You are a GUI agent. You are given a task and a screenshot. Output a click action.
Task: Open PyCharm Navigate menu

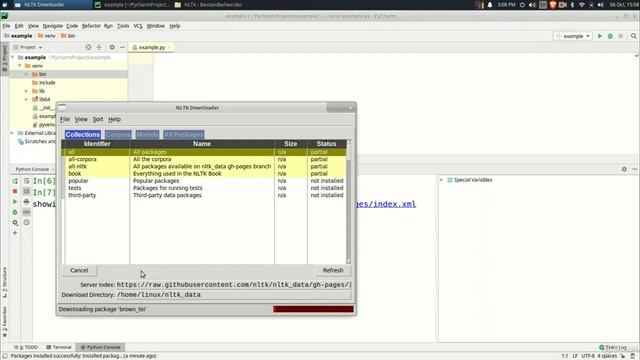[x=53, y=26]
